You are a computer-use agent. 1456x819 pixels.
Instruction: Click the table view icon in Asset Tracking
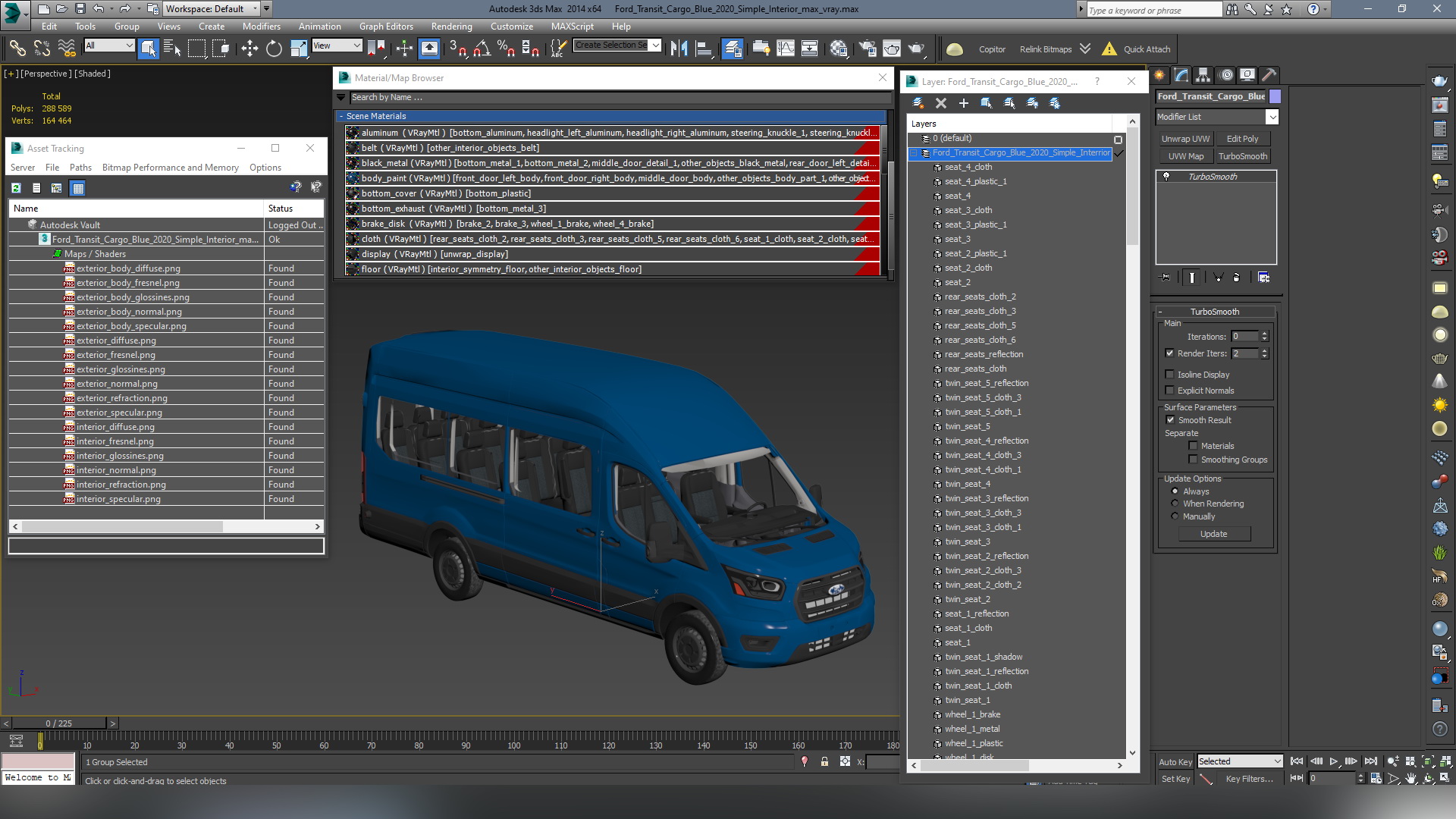(78, 188)
